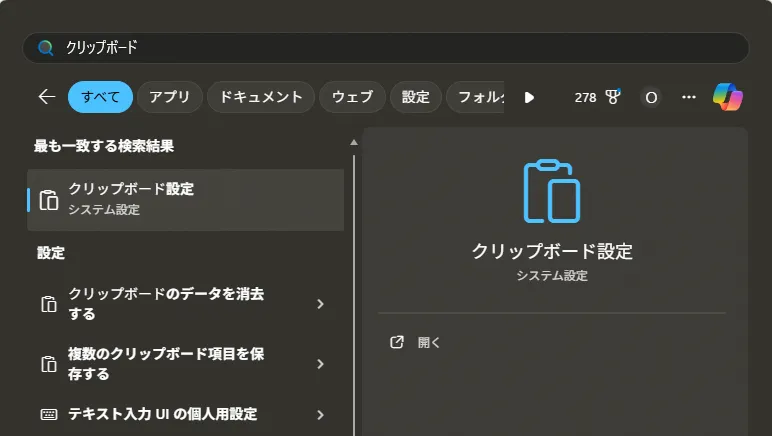The width and height of the screenshot is (772, 436).
Task: Switch to the 設定 filter tab
Action: coord(416,97)
